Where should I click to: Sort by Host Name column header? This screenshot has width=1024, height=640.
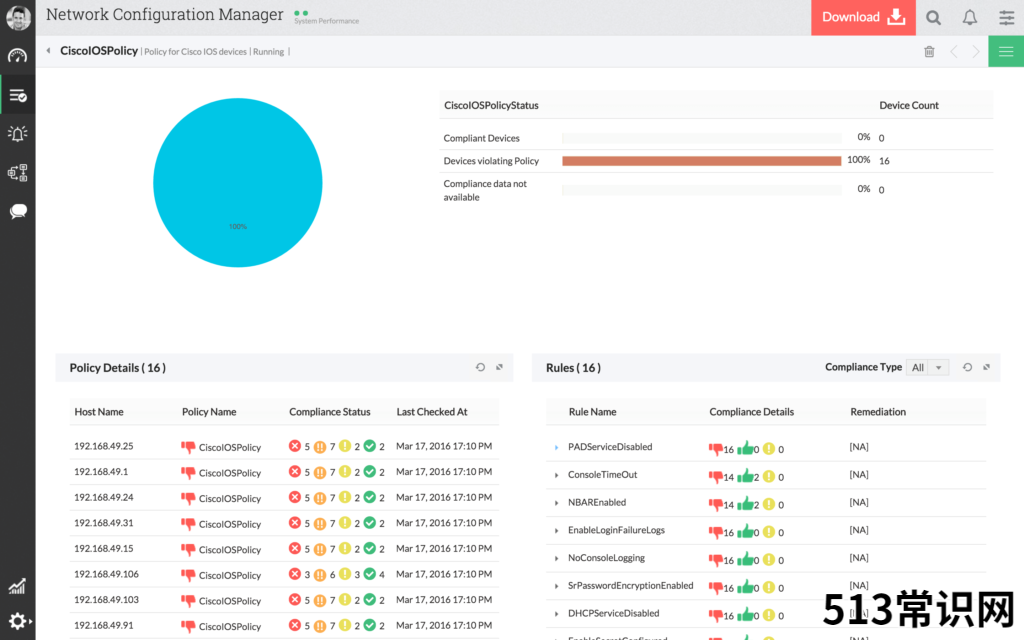[x=99, y=412]
